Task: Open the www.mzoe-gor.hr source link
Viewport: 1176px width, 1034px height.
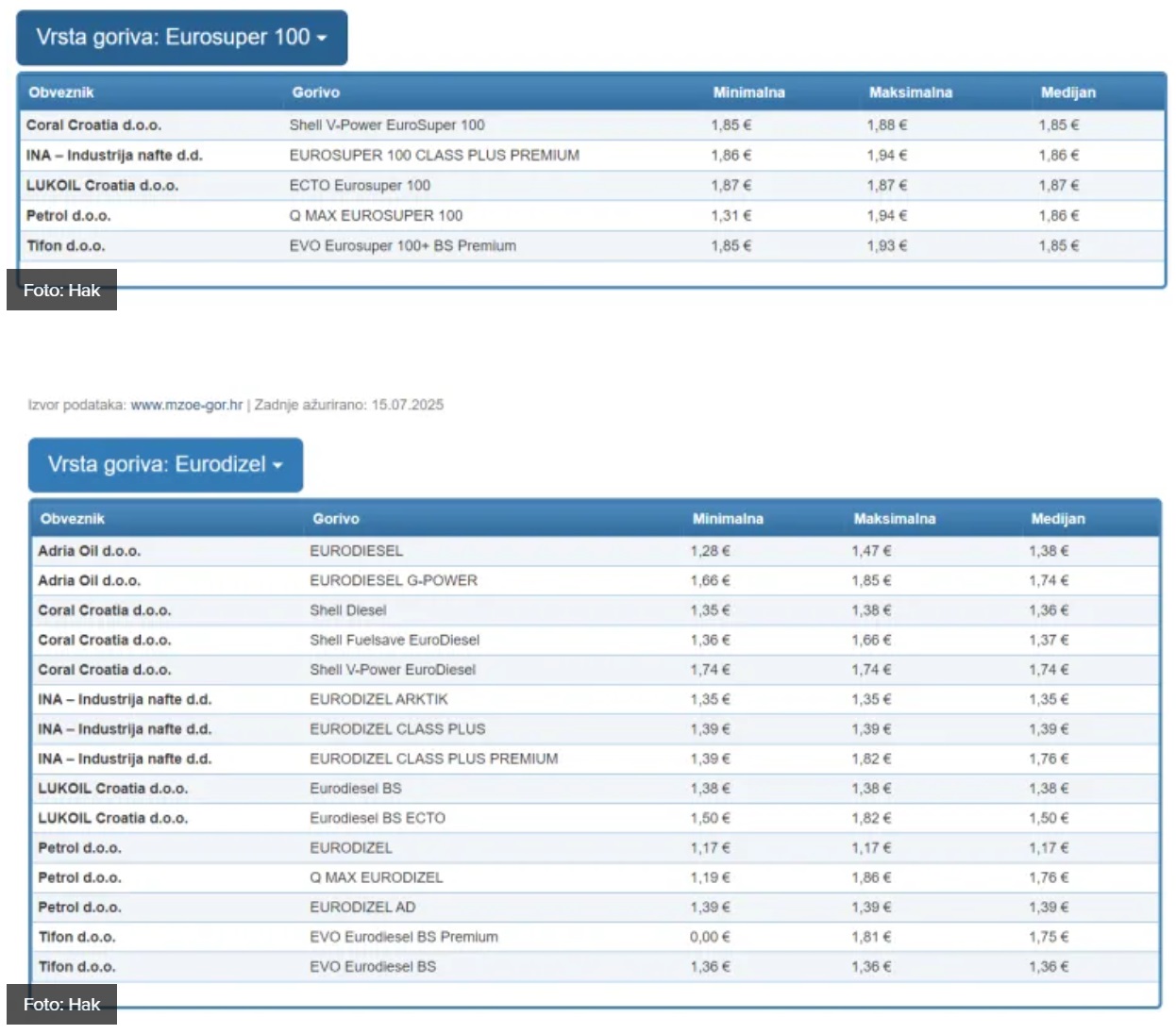Action: 186,405
